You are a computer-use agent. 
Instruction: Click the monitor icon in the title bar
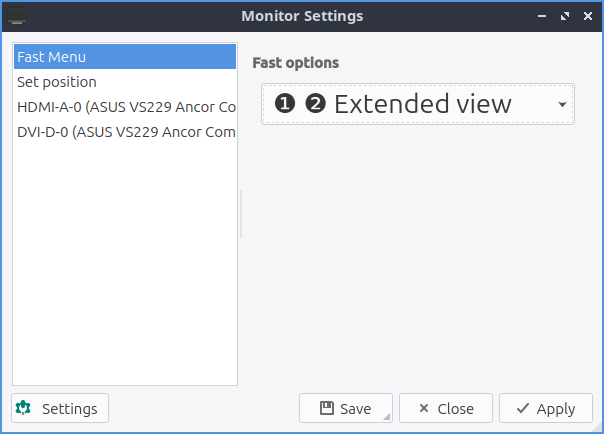(17, 16)
